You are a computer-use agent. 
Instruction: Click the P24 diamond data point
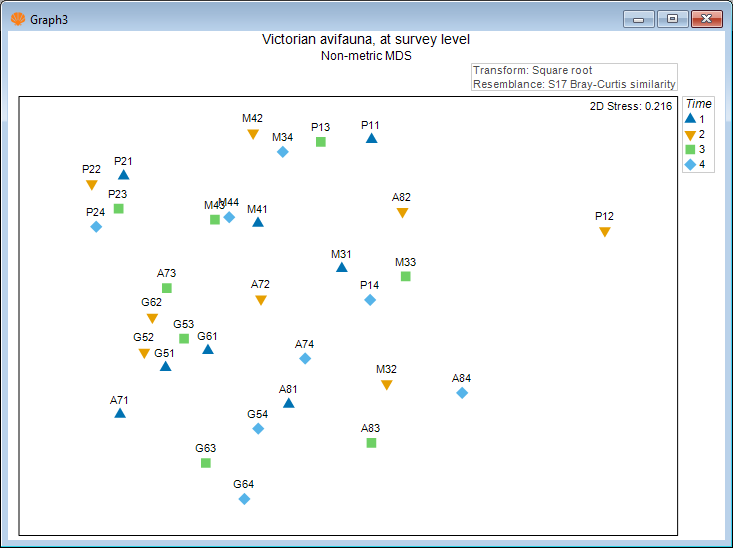96,227
